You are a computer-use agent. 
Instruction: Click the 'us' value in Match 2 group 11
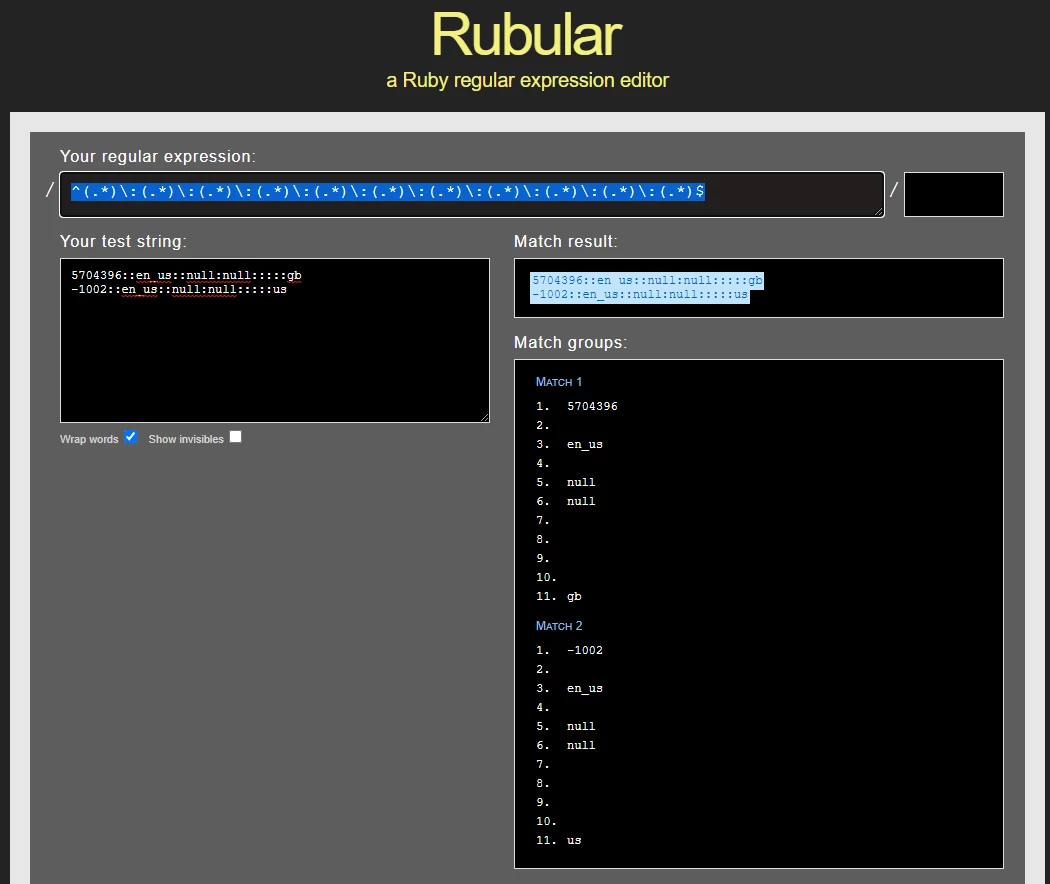click(x=574, y=840)
